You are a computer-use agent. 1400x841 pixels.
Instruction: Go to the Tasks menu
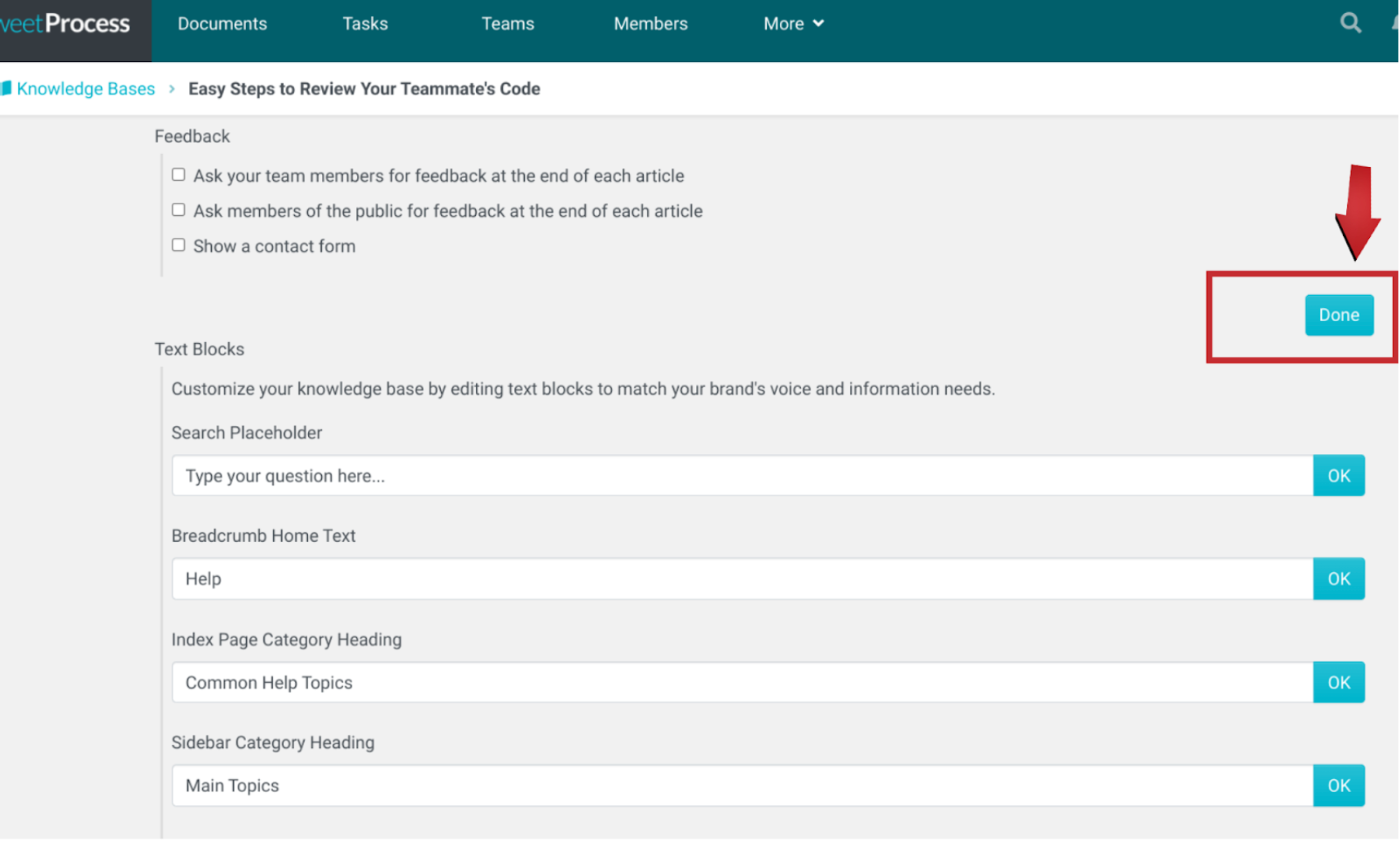point(365,24)
